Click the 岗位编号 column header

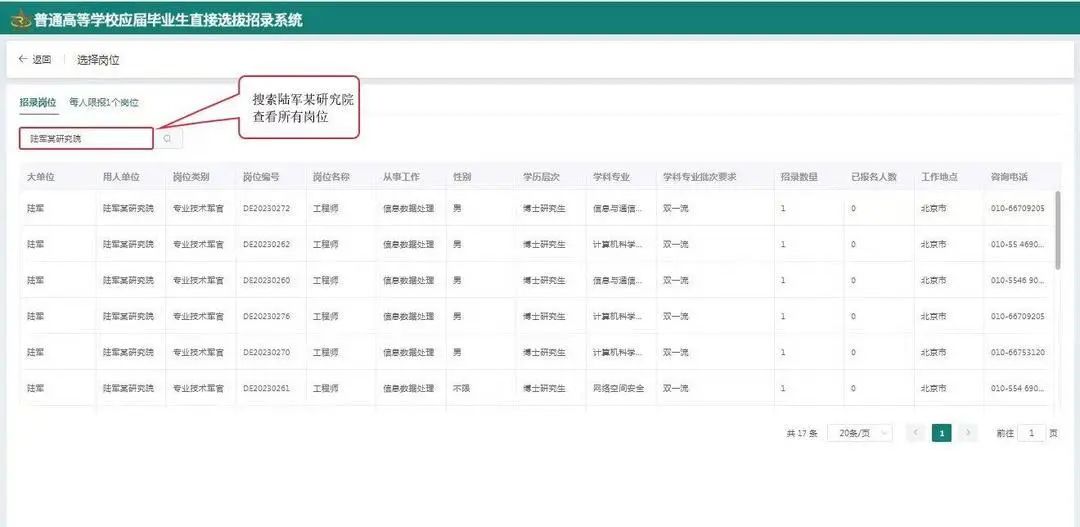(x=261, y=177)
